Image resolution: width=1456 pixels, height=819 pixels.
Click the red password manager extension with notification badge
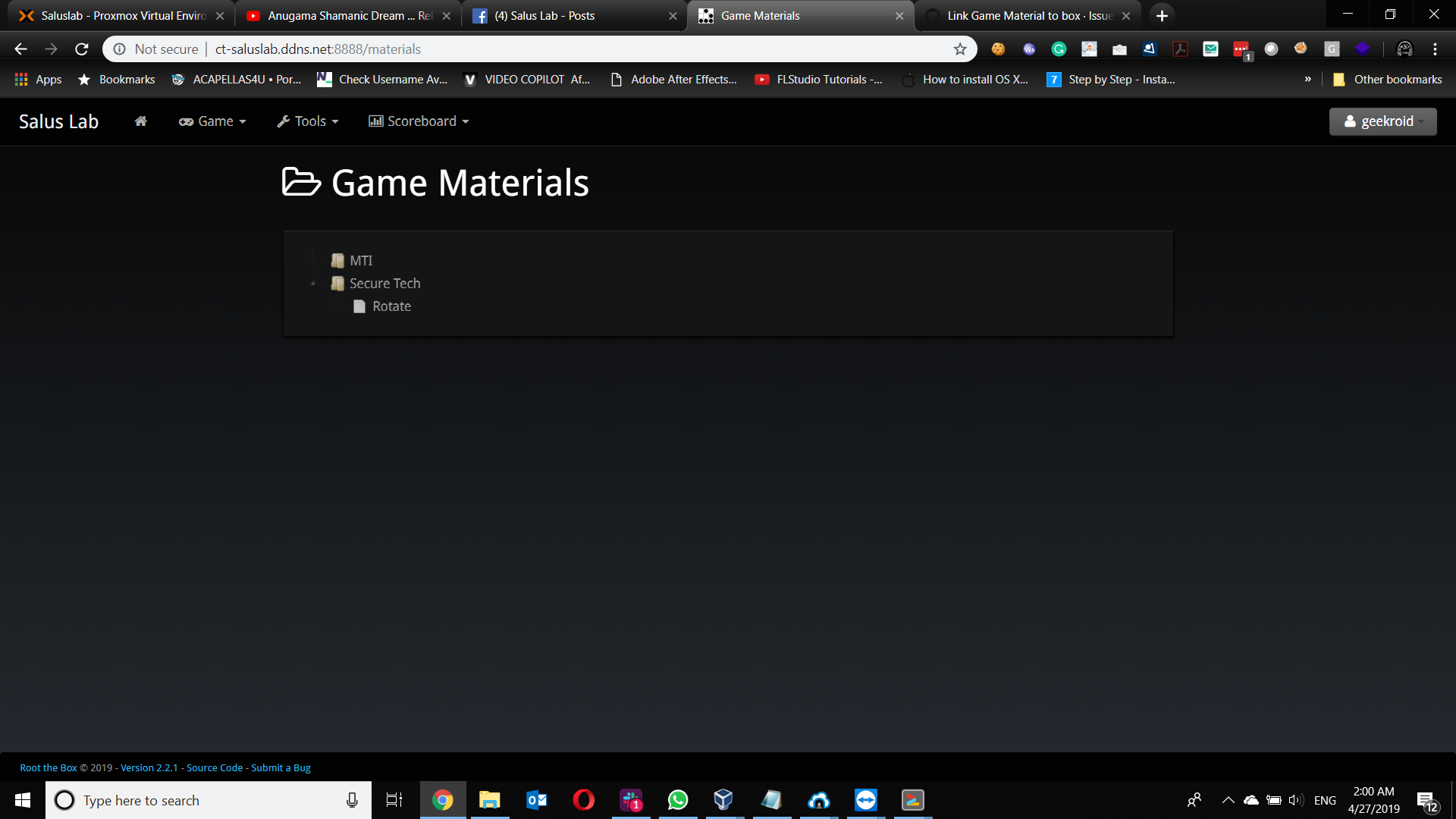(x=1241, y=49)
